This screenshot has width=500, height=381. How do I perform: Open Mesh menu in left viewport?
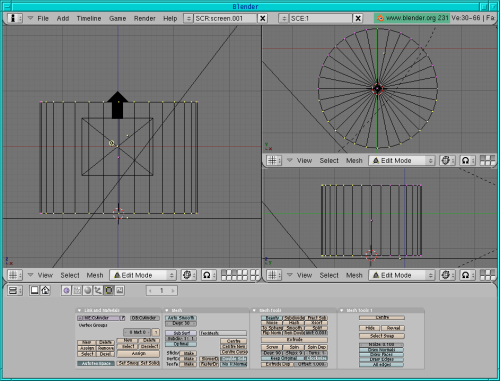tap(95, 275)
